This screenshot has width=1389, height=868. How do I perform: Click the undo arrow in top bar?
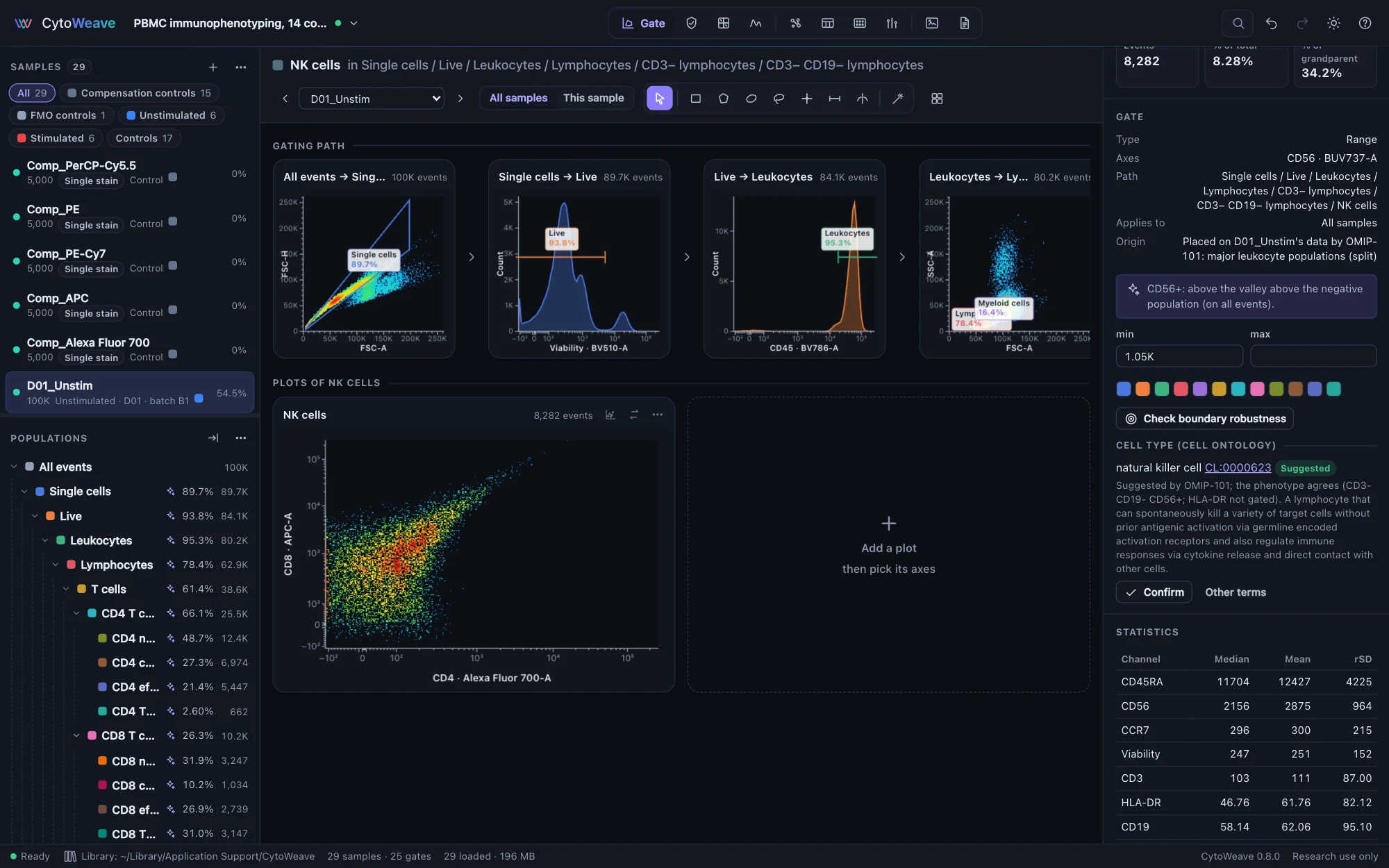[x=1271, y=23]
